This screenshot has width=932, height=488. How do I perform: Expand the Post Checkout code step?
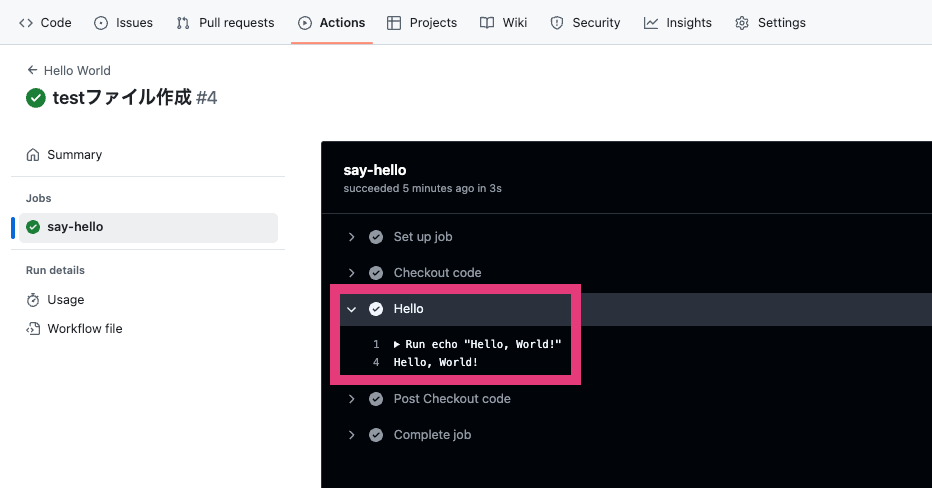point(352,399)
